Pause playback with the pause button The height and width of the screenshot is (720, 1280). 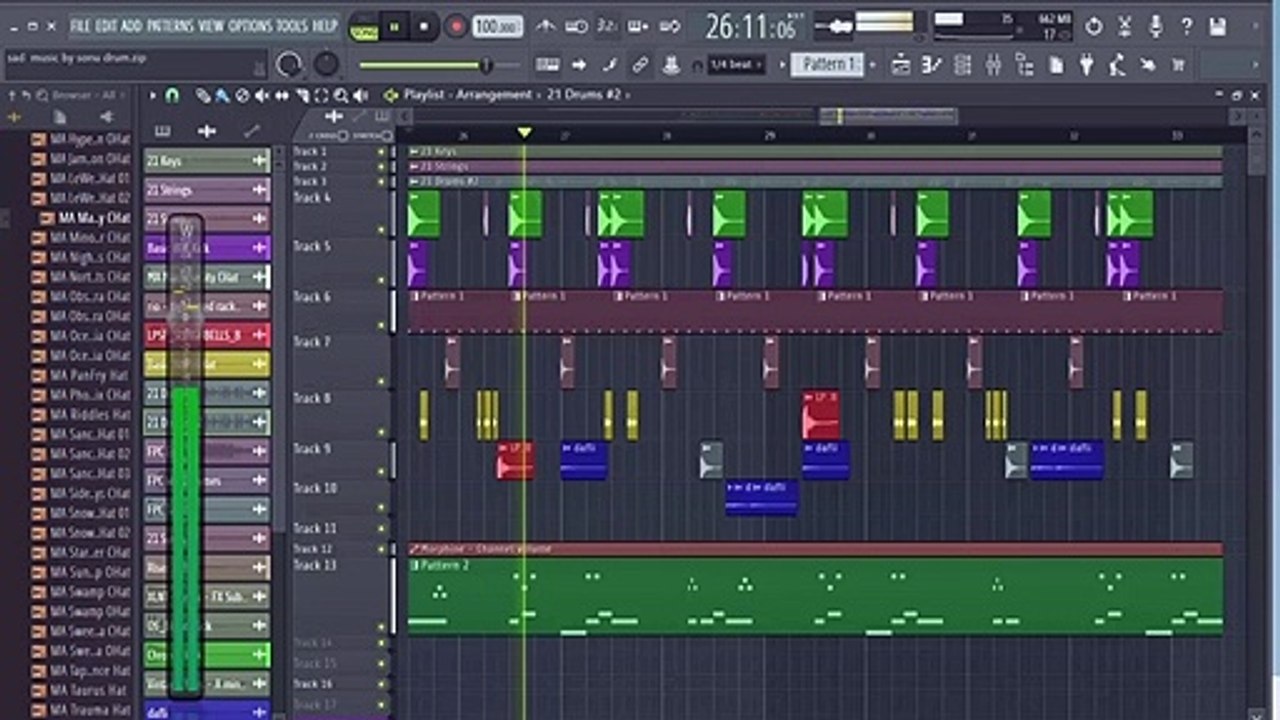click(x=395, y=28)
